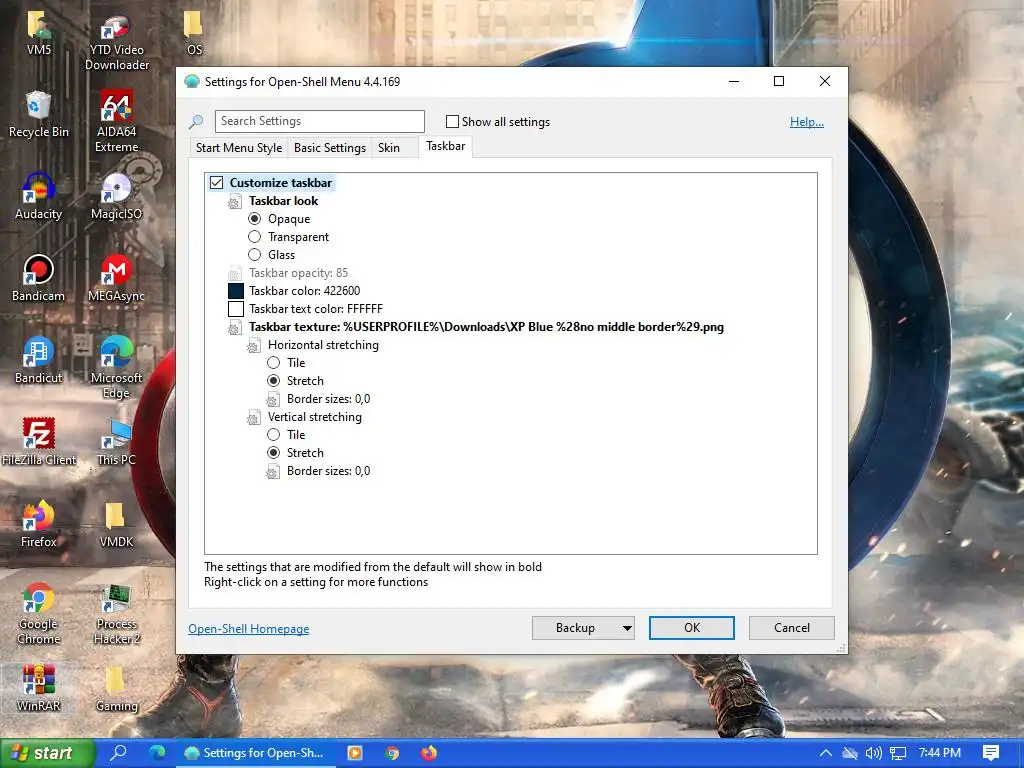The image size is (1024, 768).
Task: Select the Opaque taskbar look
Action: 255,219
